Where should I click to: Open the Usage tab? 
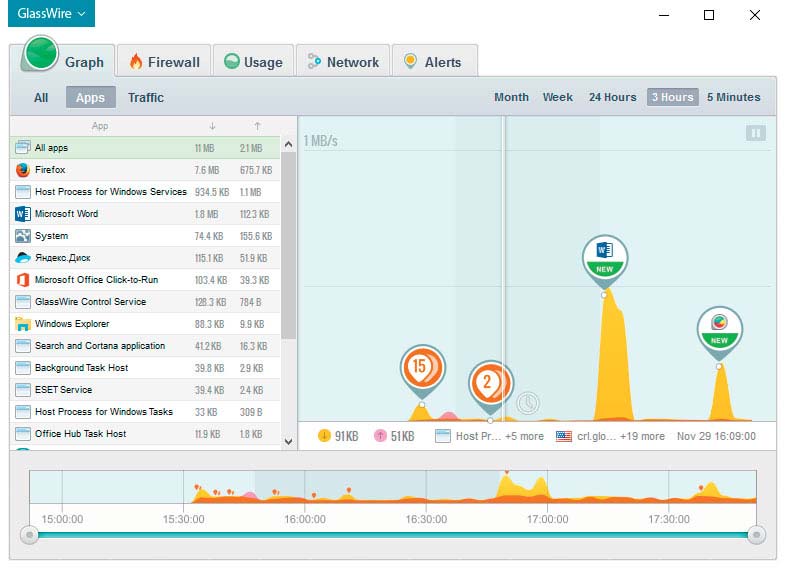point(253,62)
